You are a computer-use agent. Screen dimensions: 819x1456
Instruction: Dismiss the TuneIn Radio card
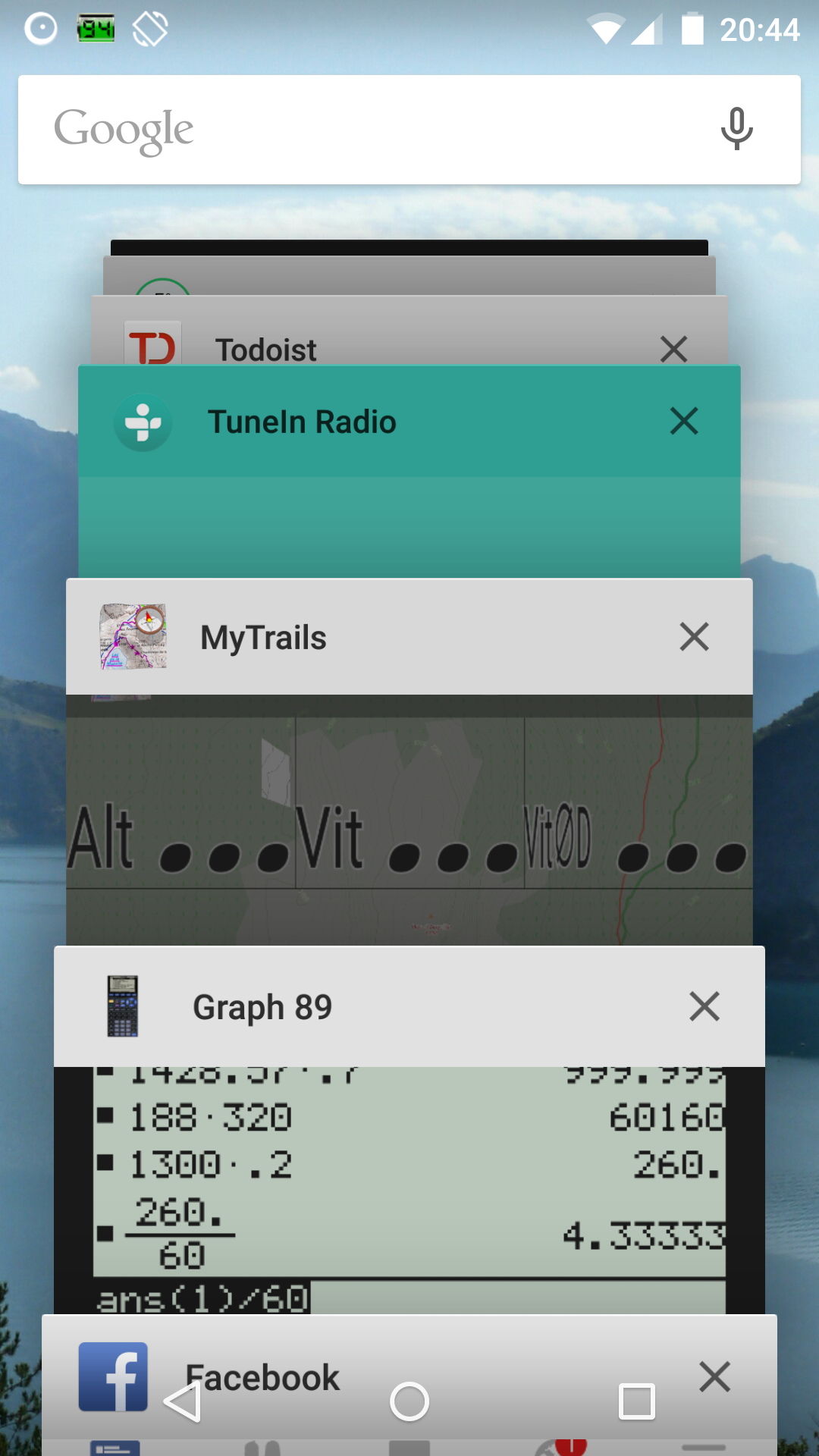click(x=684, y=421)
